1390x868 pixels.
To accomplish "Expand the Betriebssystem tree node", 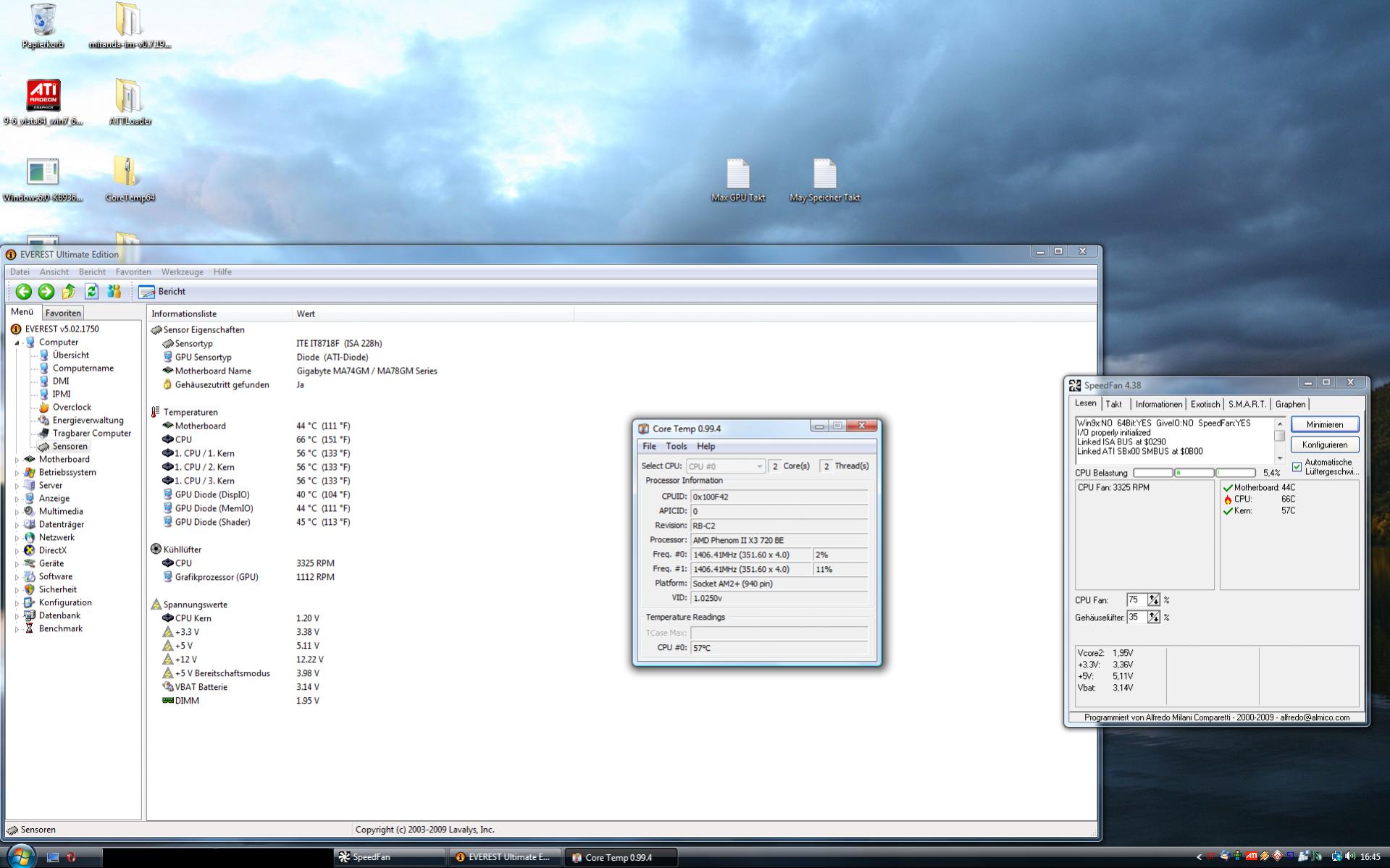I will (17, 473).
